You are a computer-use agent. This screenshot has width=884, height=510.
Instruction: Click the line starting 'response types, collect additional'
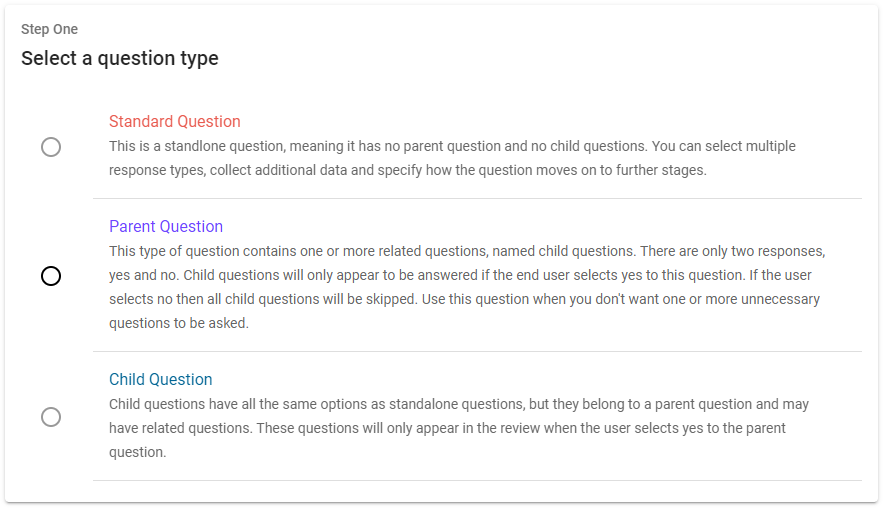tap(407, 170)
